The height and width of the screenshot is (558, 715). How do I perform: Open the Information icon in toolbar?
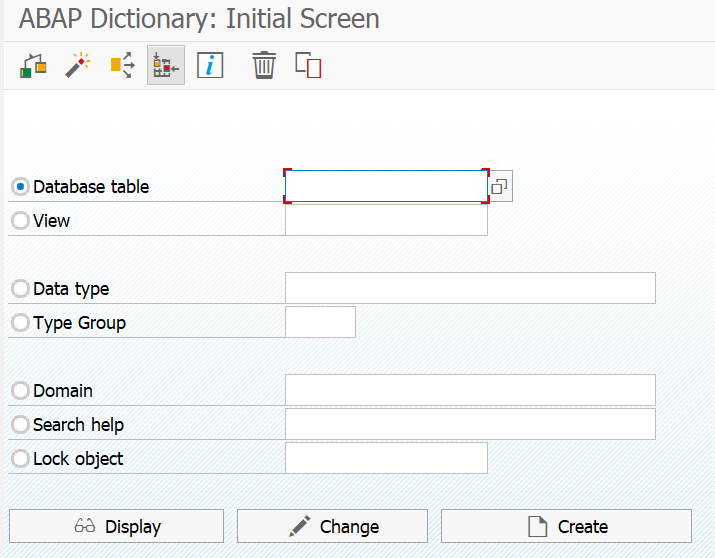pos(210,65)
